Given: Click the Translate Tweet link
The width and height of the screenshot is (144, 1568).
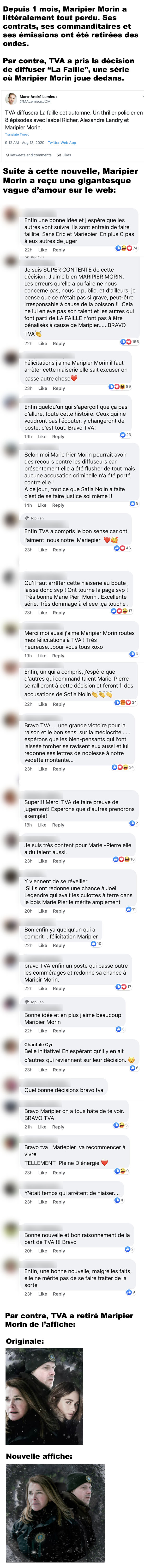Looking at the screenshot, I should (x=17, y=134).
